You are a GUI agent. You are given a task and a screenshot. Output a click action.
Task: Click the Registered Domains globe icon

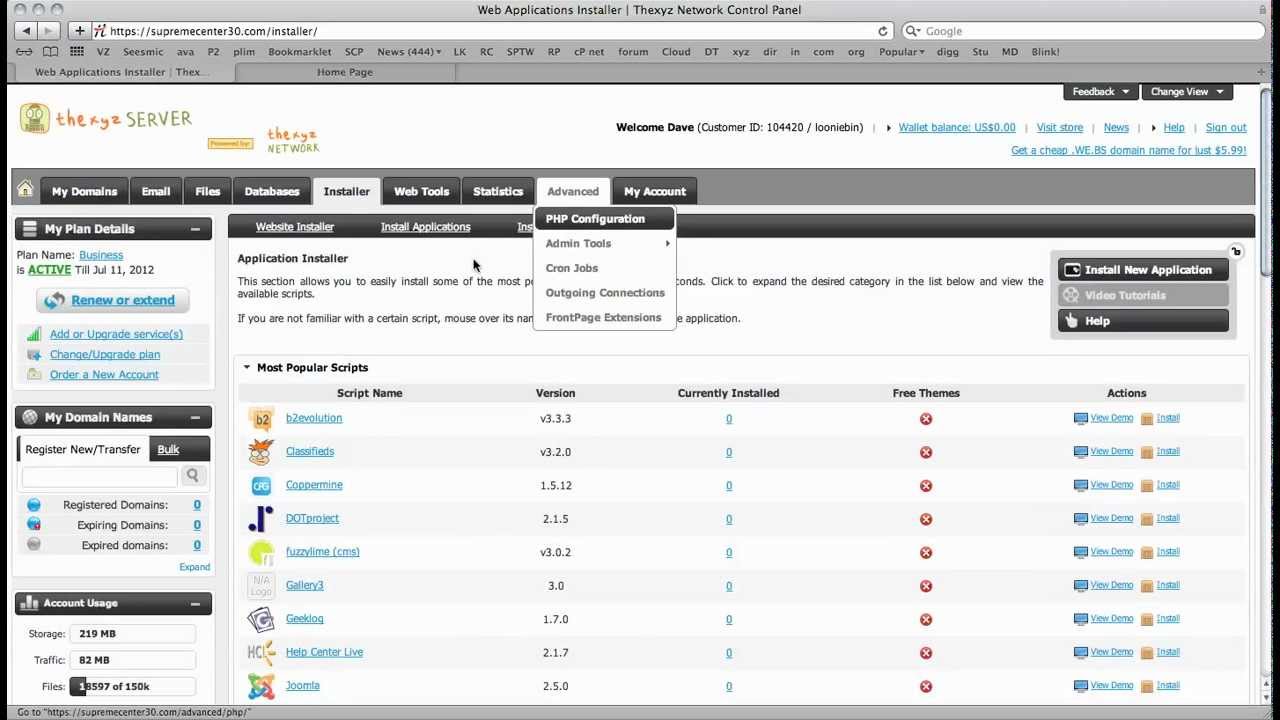click(34, 505)
